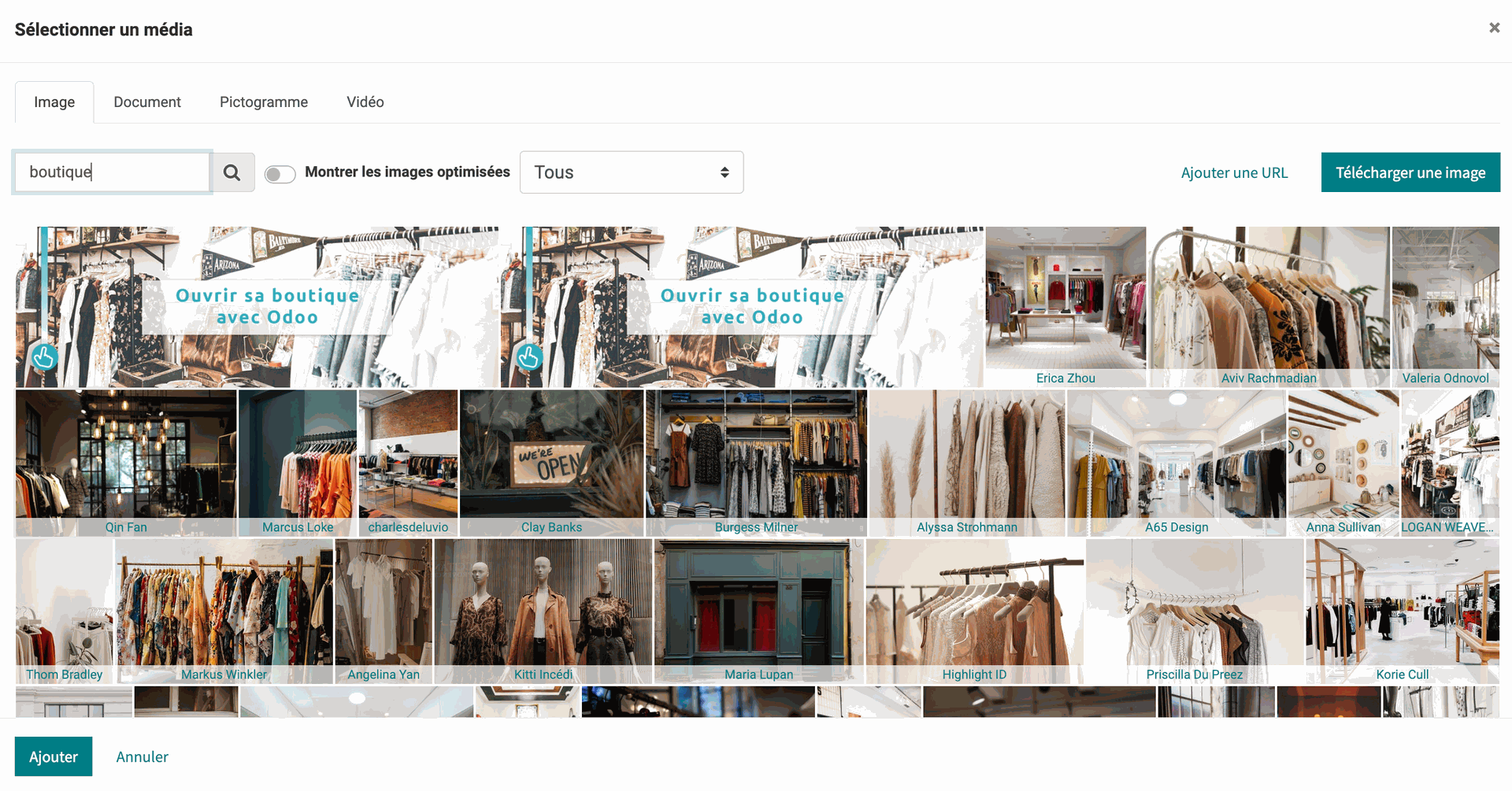Select the Qin Fan interior image
This screenshot has height=791, width=1512.
125,456
